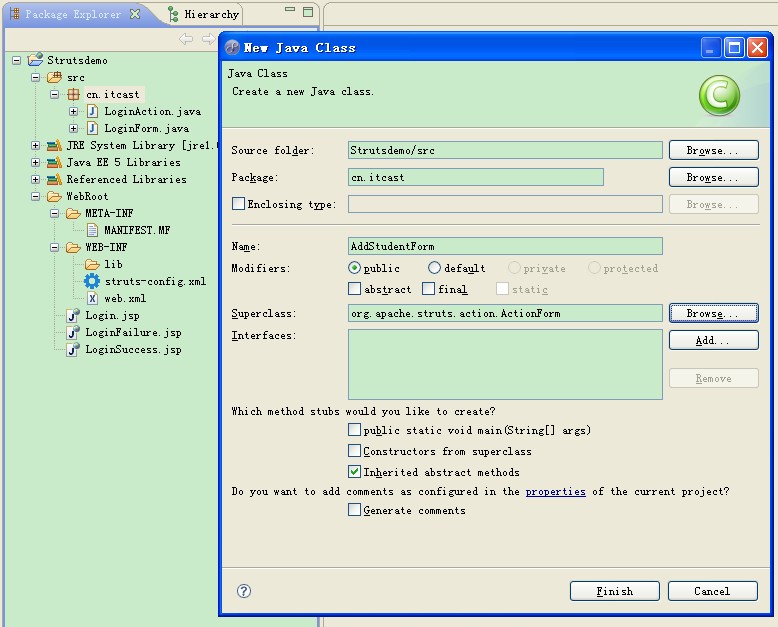
Task: Switch to the Package Explorer tab
Action: (73, 14)
